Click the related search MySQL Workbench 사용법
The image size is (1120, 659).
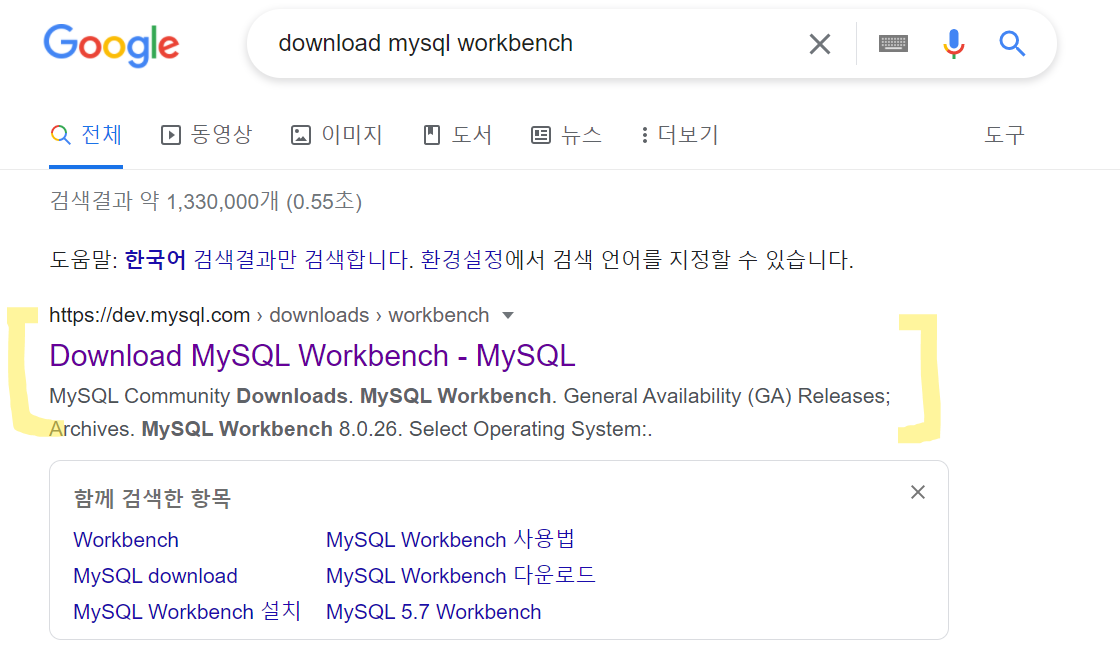pyautogui.click(x=450, y=539)
